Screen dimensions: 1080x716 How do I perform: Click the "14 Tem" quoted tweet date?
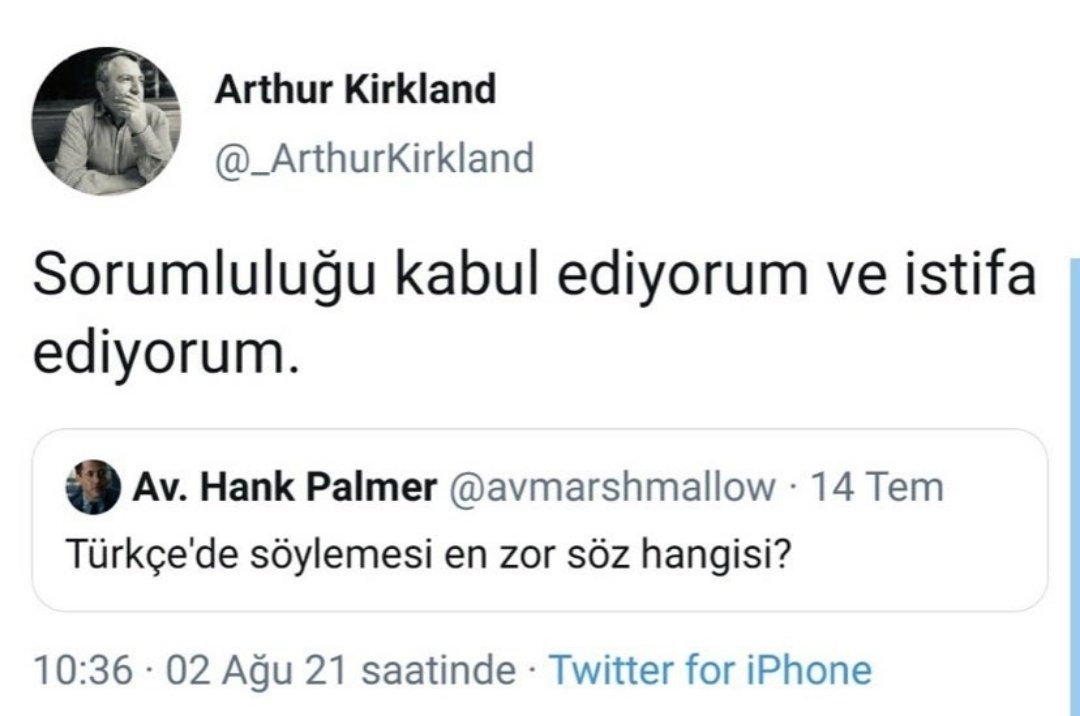[x=876, y=487]
